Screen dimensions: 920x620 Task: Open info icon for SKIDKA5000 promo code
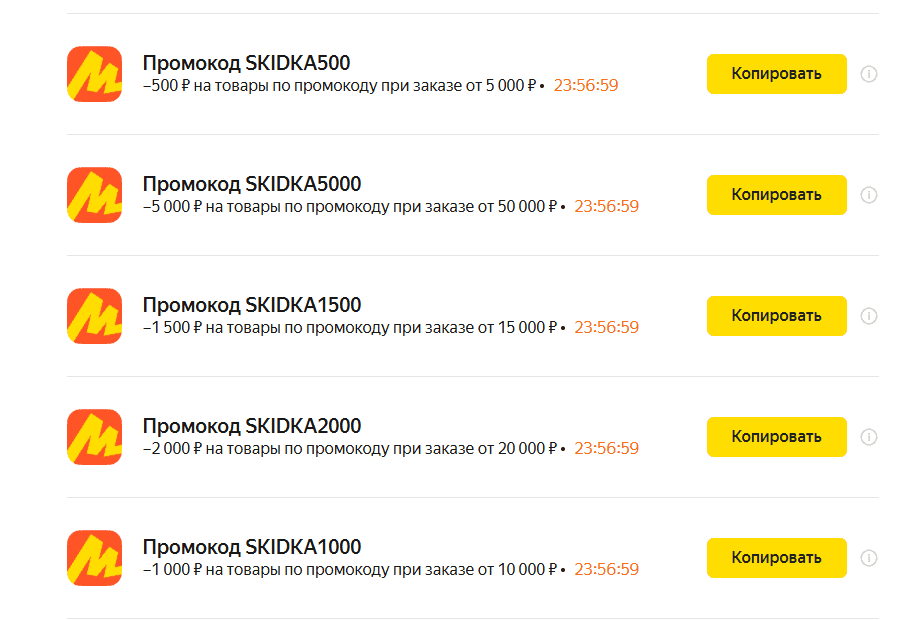pyautogui.click(x=869, y=195)
